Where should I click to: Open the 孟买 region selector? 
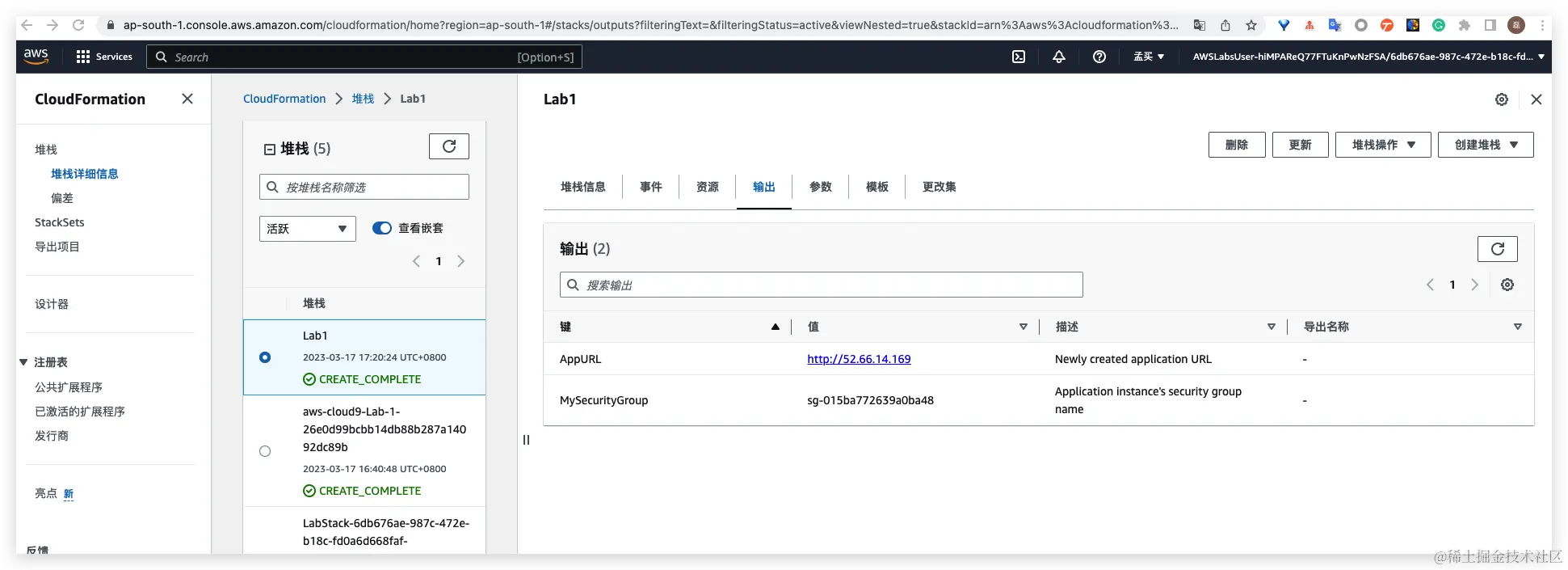(1149, 57)
